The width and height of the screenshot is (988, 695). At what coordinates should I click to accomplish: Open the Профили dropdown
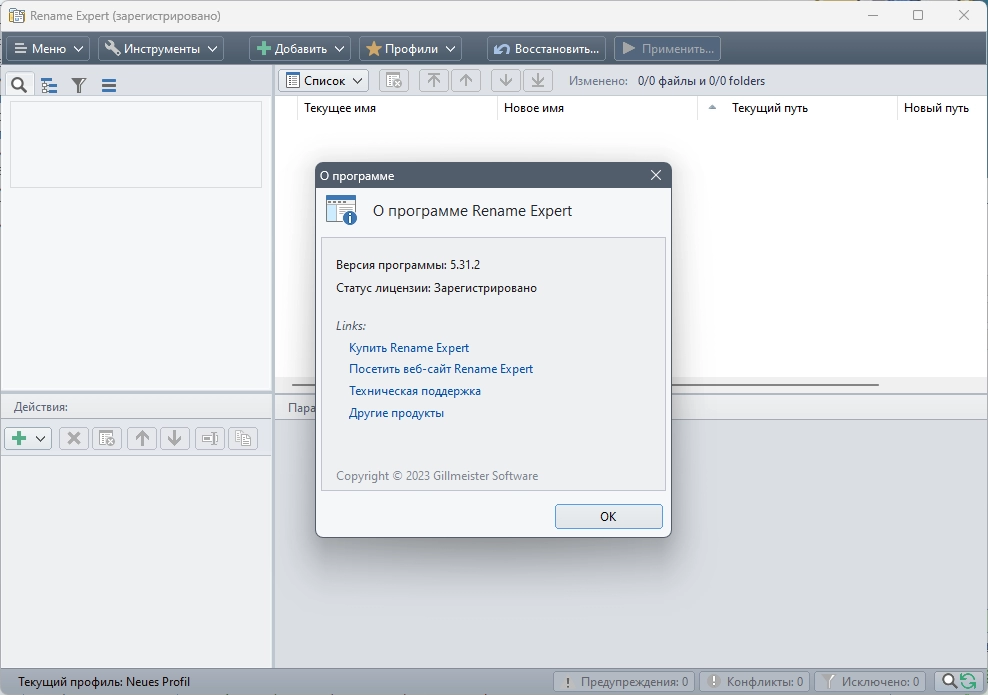point(410,49)
